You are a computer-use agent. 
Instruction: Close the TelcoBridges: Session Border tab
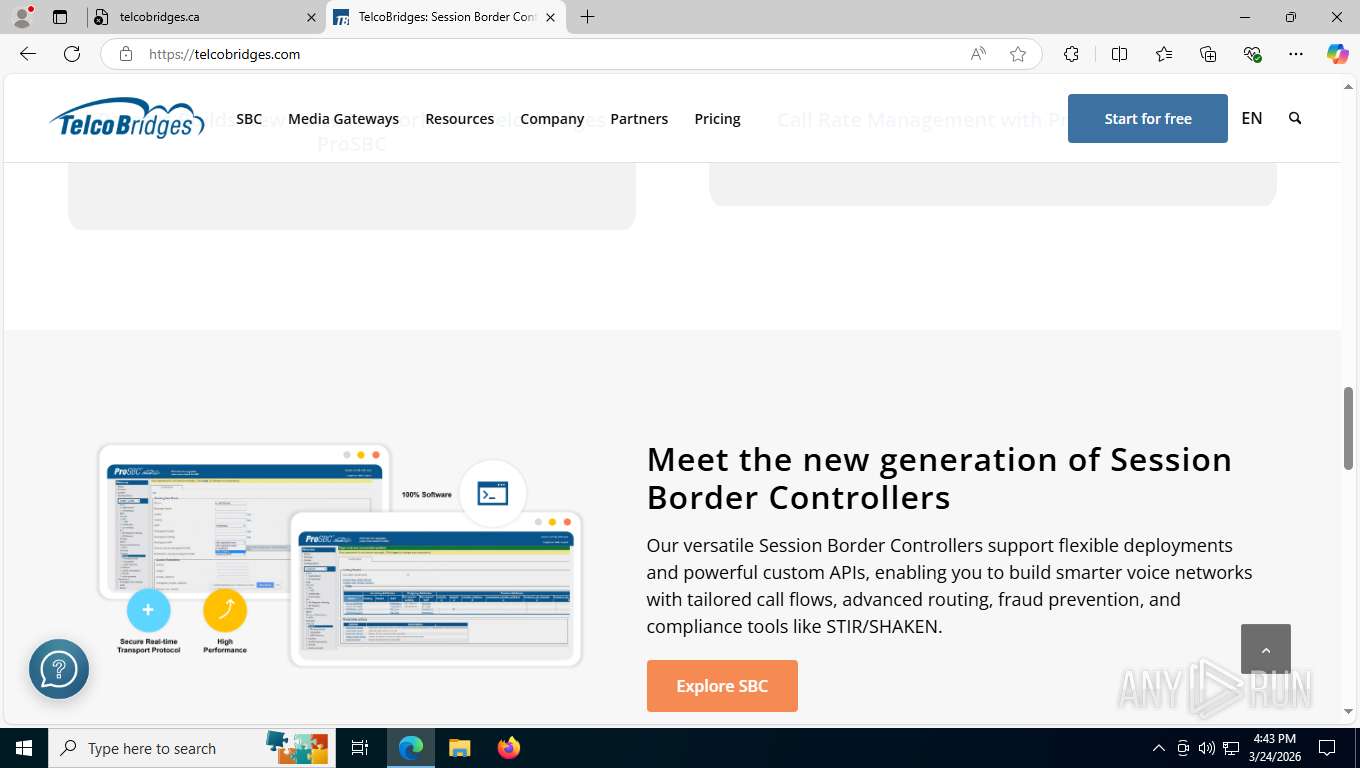tap(550, 17)
